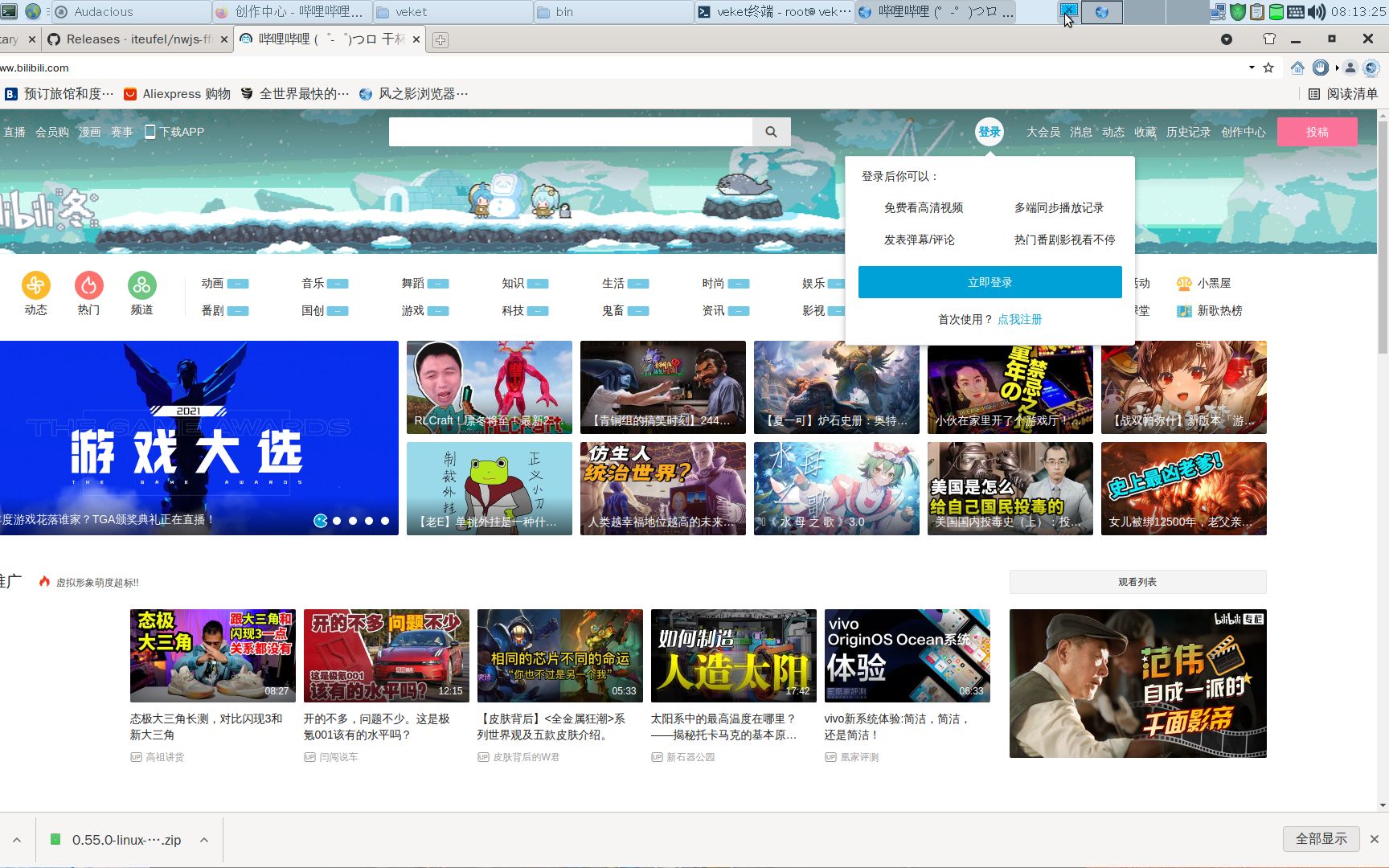Image resolution: width=1389 pixels, height=868 pixels.
Task: Open the 风之影浏览器 bookmark
Action: [413, 94]
